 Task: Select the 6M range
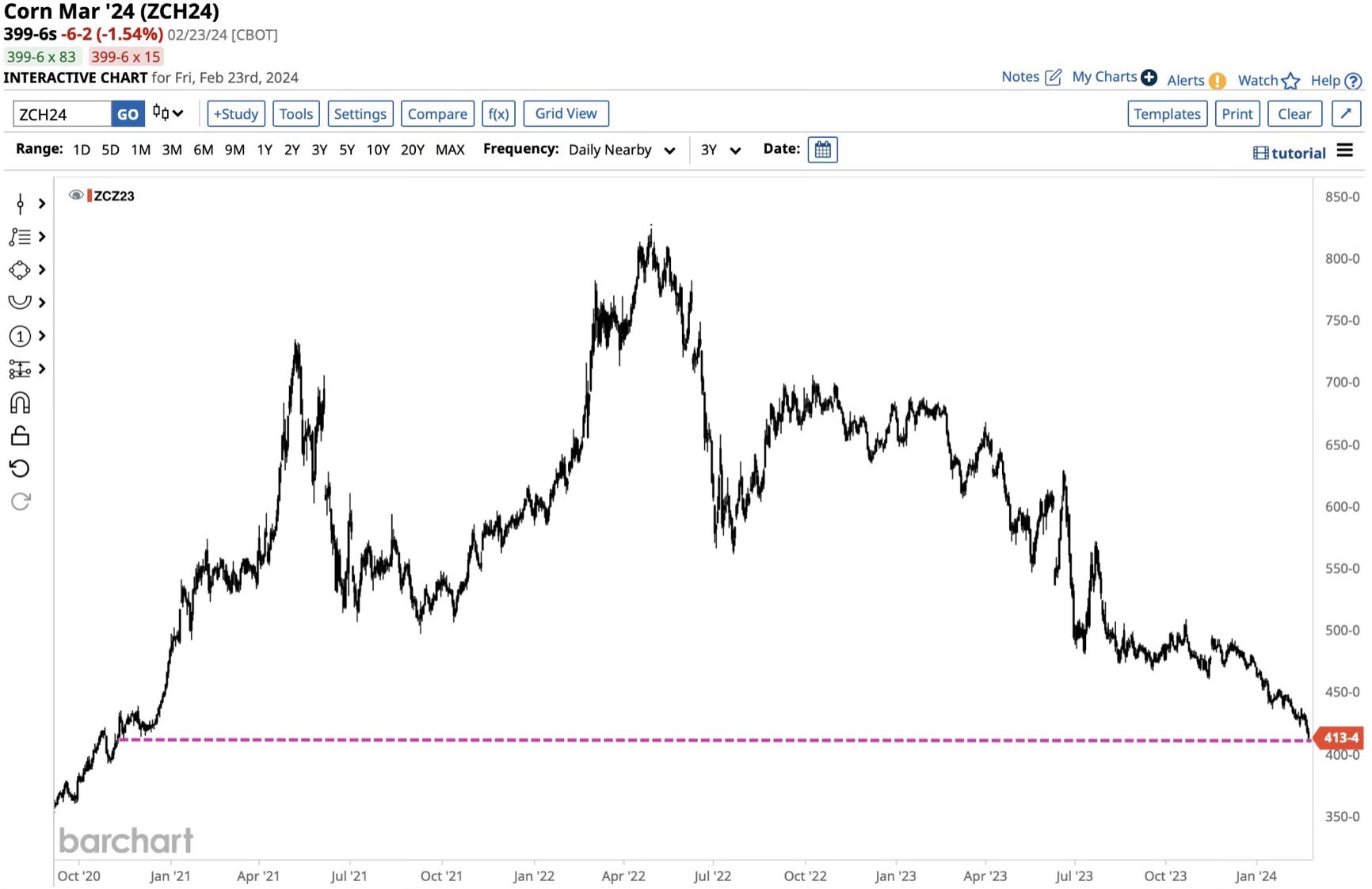pyautogui.click(x=204, y=150)
